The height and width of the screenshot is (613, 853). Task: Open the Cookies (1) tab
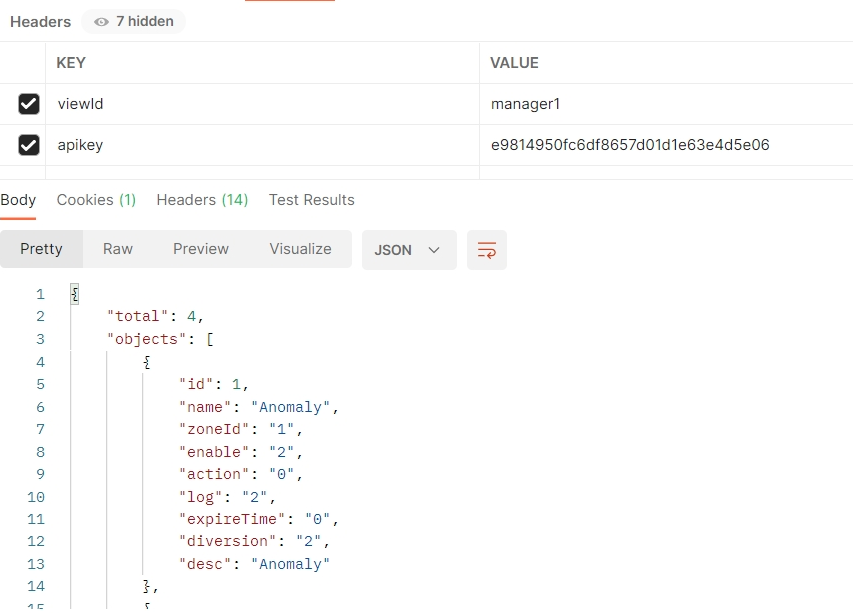[x=96, y=200]
